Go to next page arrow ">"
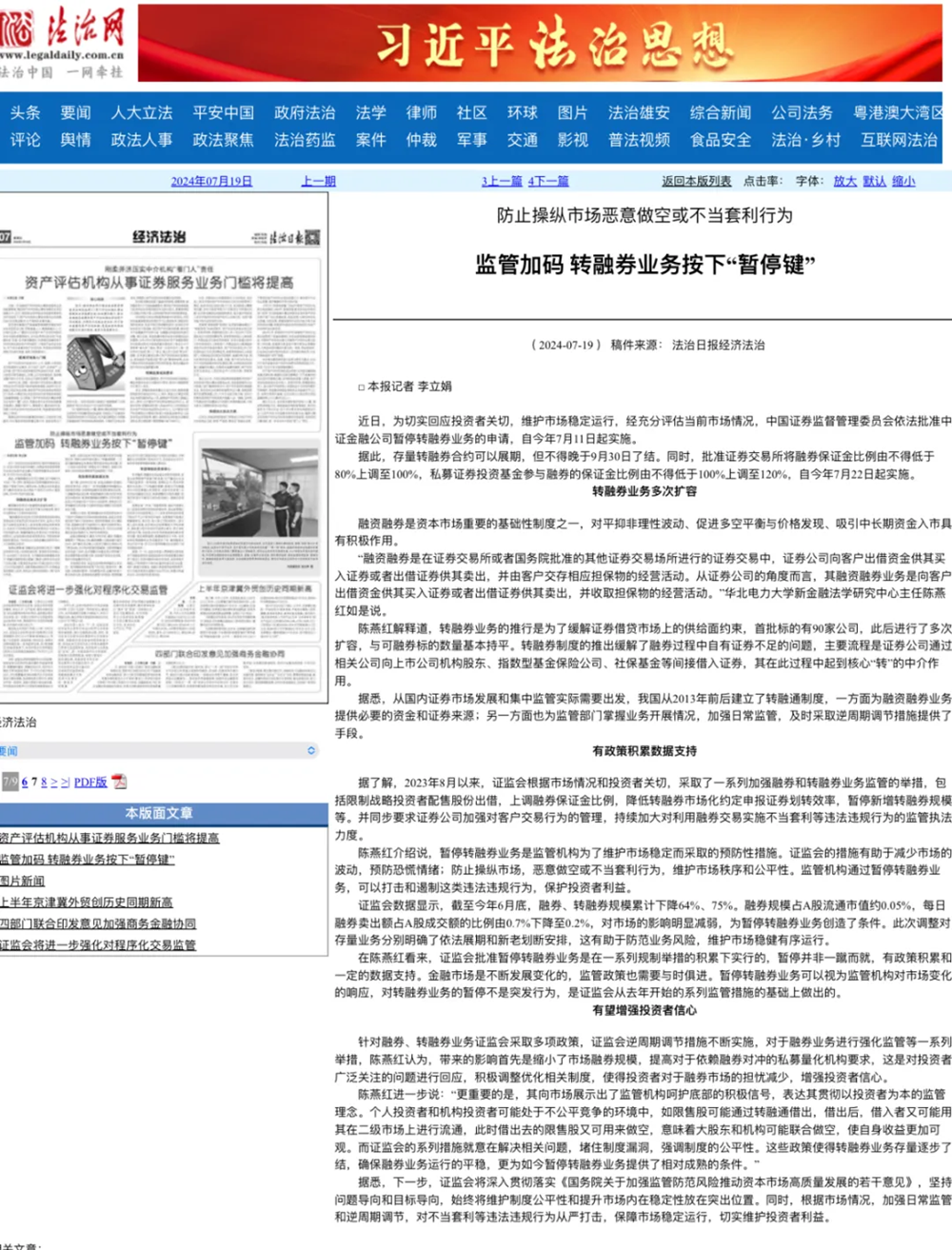The image size is (952, 1250). [x=54, y=782]
